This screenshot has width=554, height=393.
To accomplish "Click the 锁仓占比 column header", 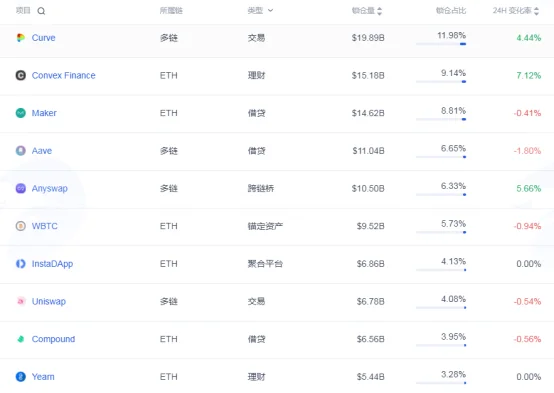I will [x=451, y=11].
